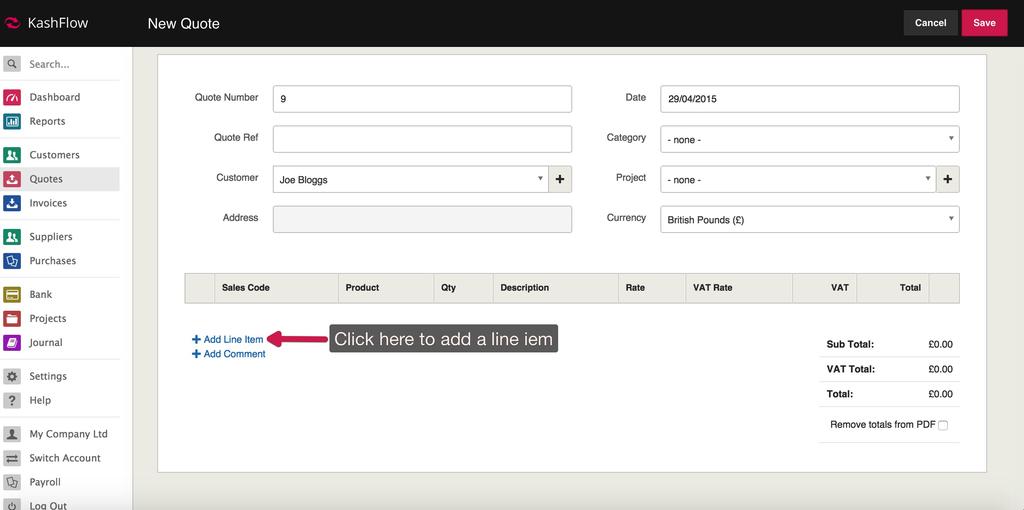Click the Journal book icon
The image size is (1024, 510).
pos(12,343)
